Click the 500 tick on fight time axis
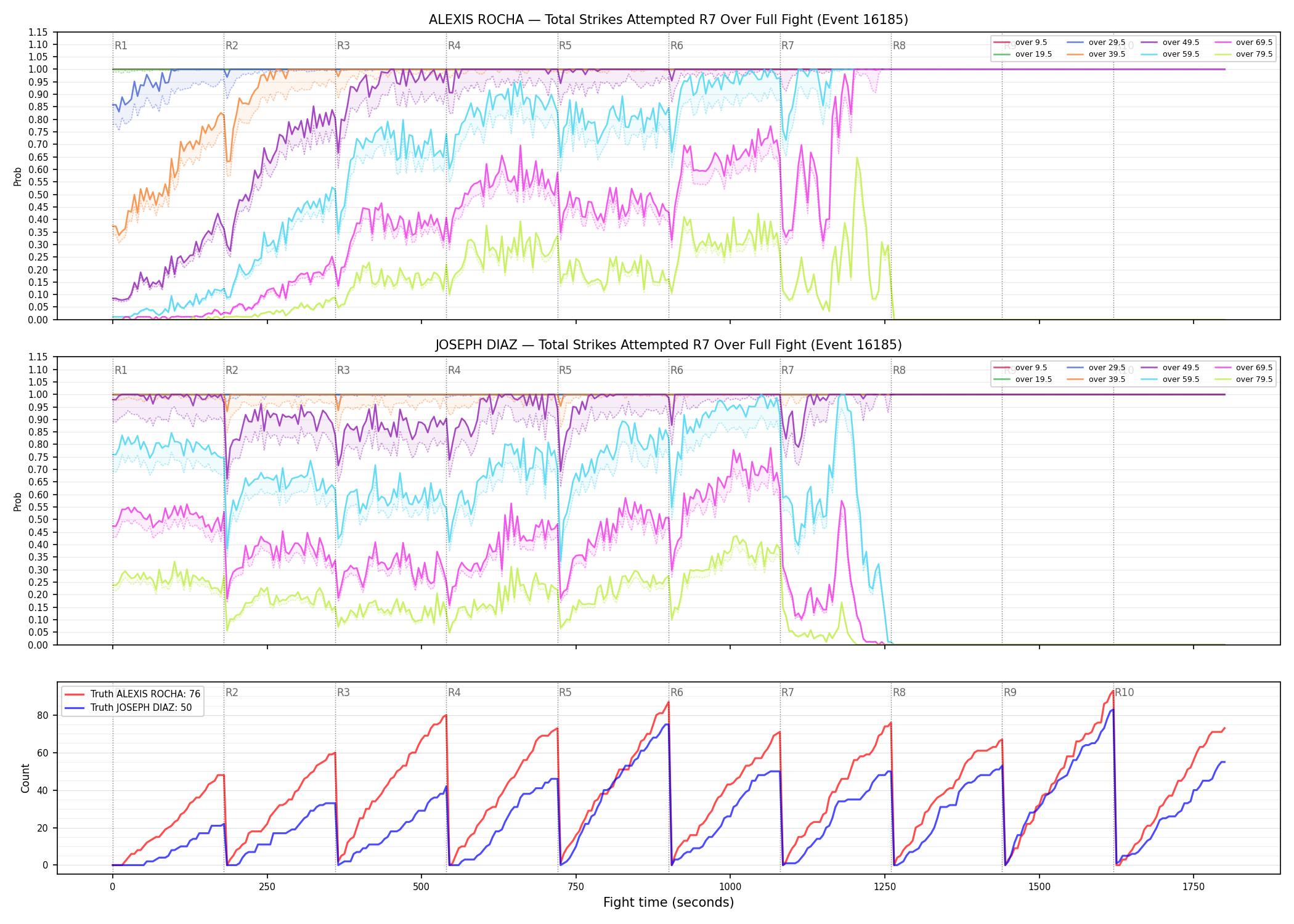The width and height of the screenshot is (1294, 924). [421, 887]
